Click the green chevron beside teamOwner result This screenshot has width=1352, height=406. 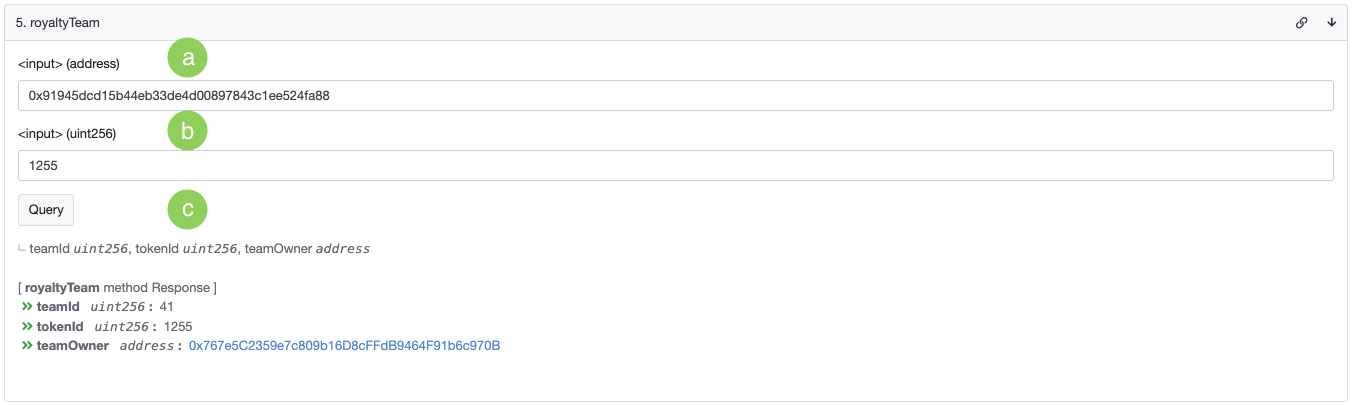tap(27, 346)
